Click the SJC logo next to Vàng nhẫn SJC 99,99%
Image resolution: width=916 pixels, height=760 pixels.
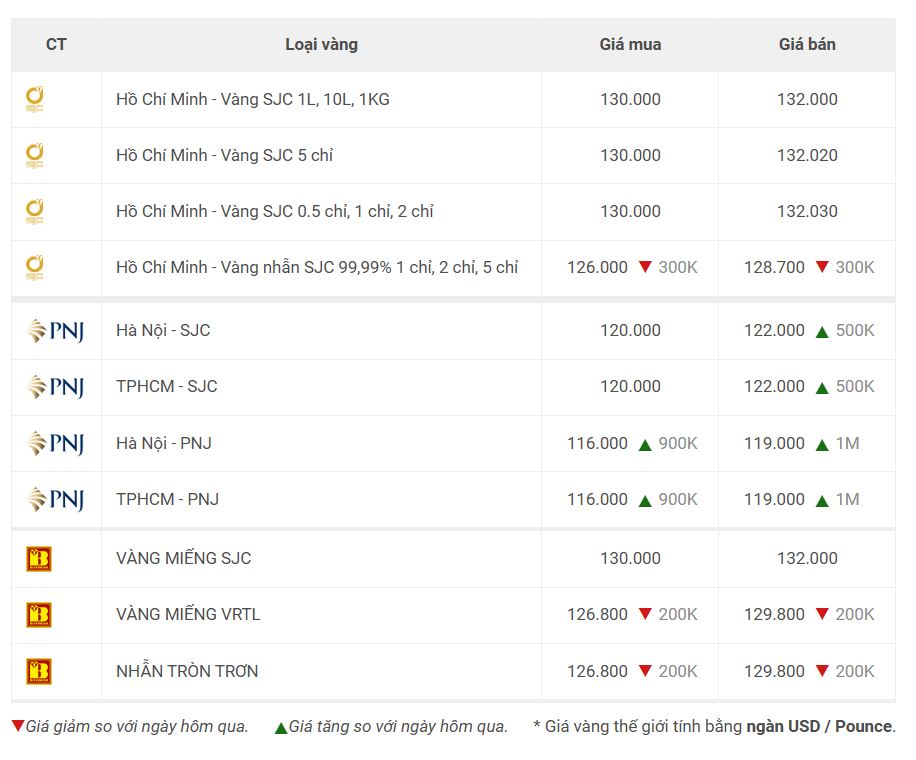pyautogui.click(x=34, y=268)
